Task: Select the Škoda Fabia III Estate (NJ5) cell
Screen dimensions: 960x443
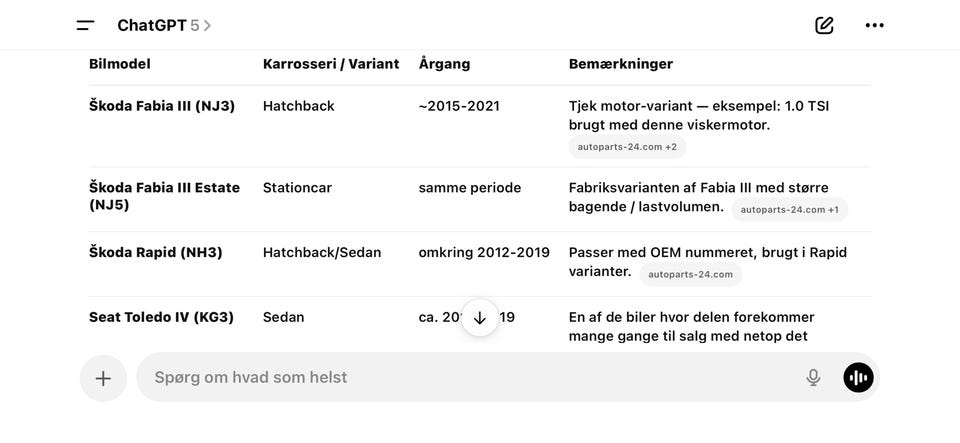Action: [164, 196]
